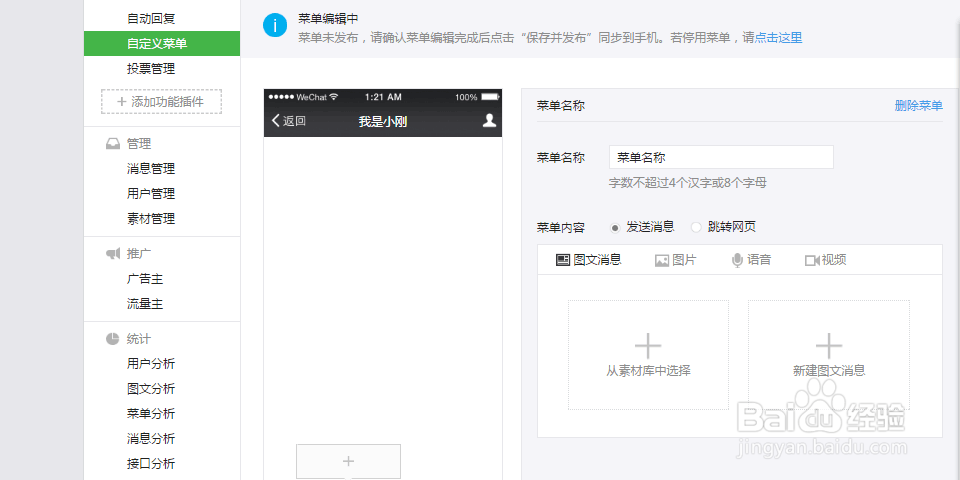The image size is (960, 480).
Task: Click the 从素材库中选择 box
Action: pos(648,354)
